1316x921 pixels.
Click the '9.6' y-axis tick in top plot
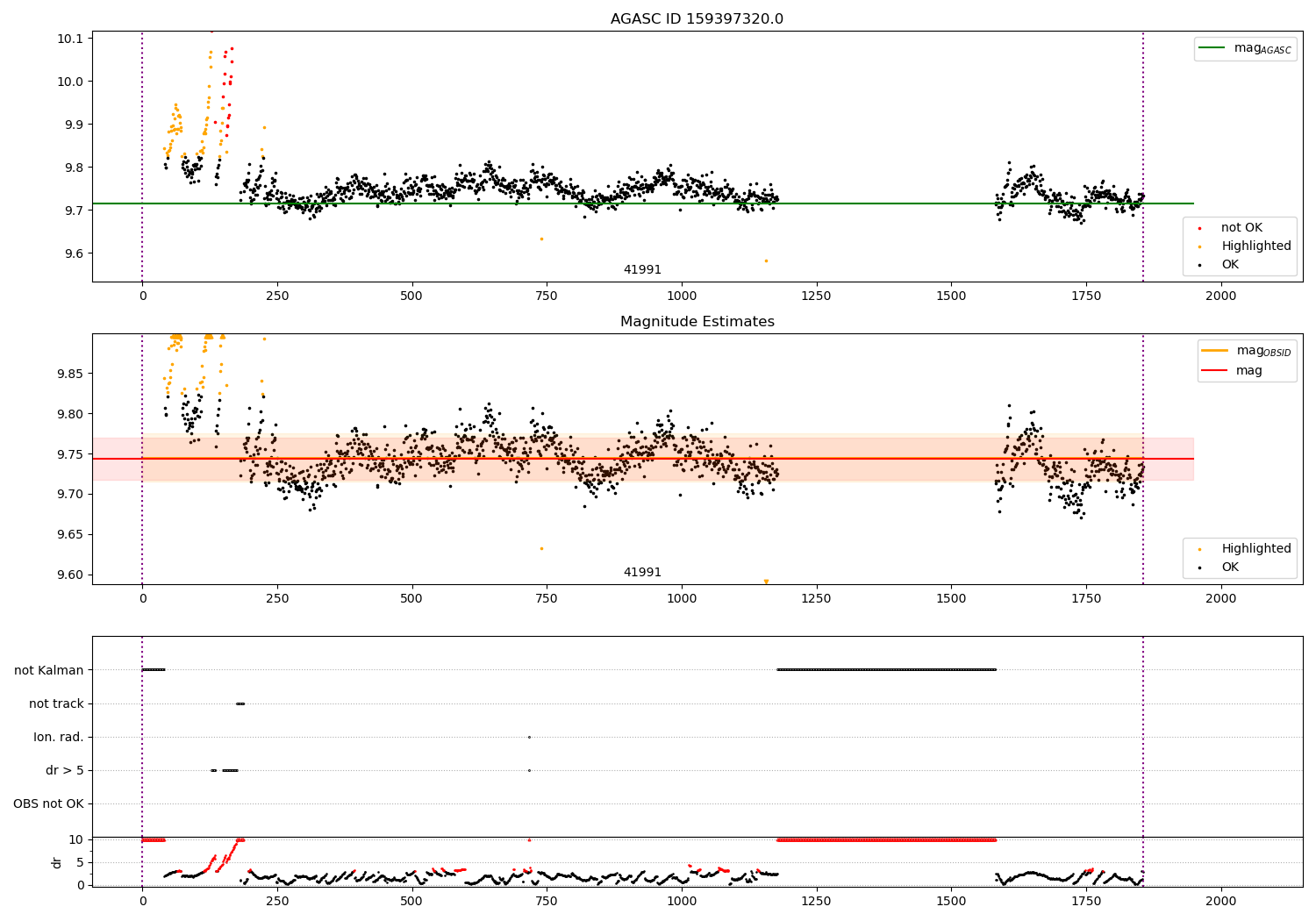pos(74,253)
